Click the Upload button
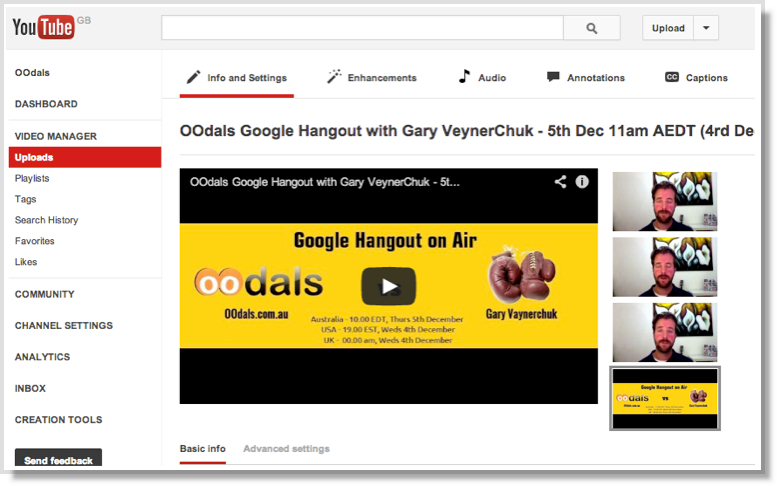Viewport: 777px width, 486px height. click(x=668, y=28)
